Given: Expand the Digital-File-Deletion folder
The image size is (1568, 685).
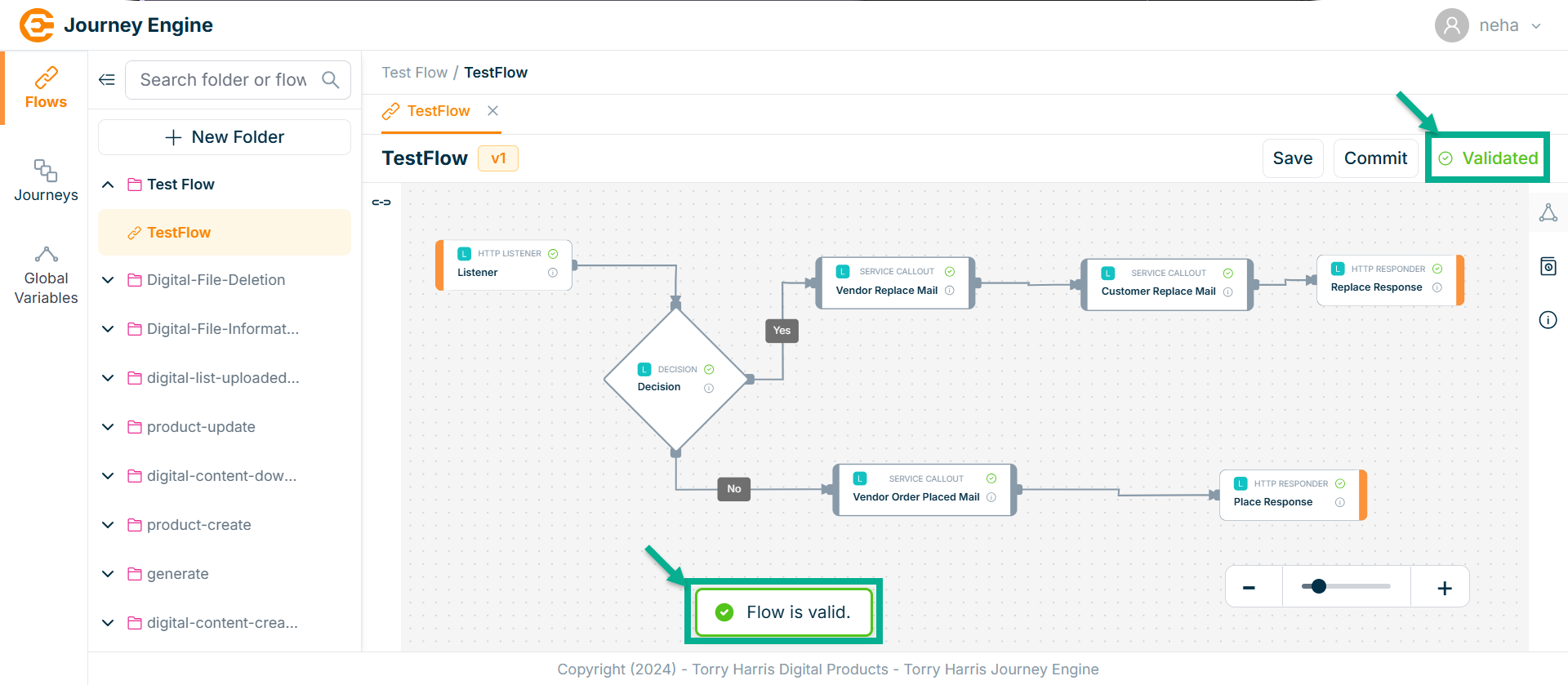Looking at the screenshot, I should point(108,280).
